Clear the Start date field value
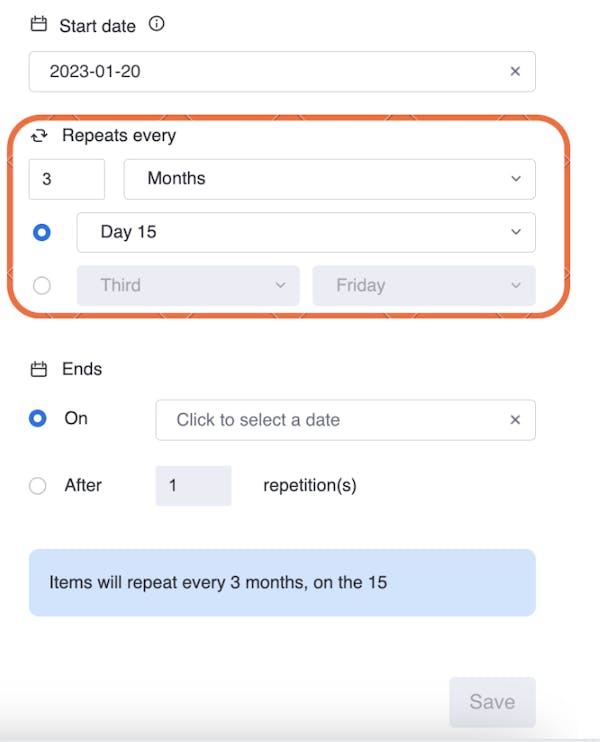 click(515, 72)
